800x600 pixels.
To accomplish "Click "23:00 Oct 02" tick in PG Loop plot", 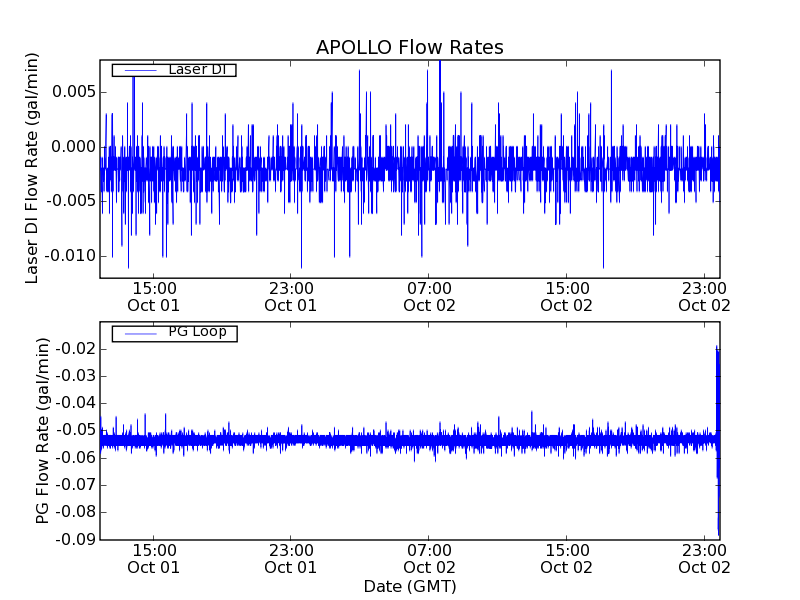I will coord(705,559).
